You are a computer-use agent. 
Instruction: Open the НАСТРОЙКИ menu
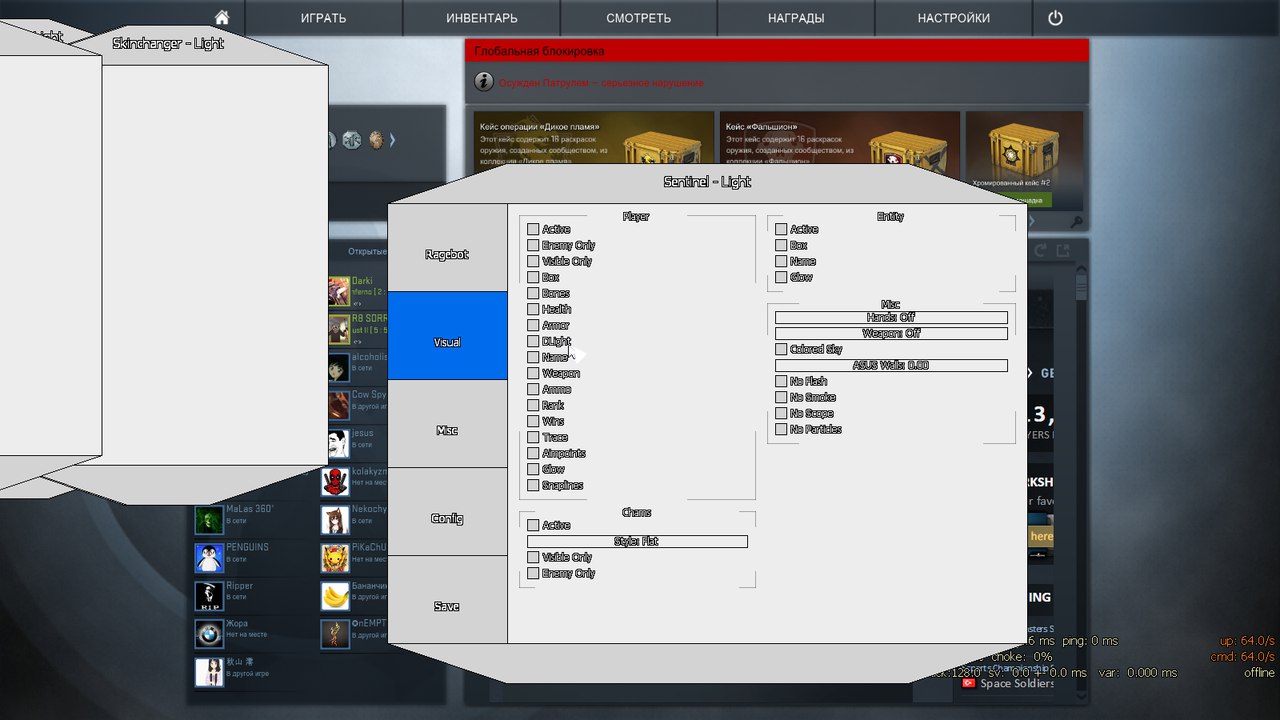[954, 18]
